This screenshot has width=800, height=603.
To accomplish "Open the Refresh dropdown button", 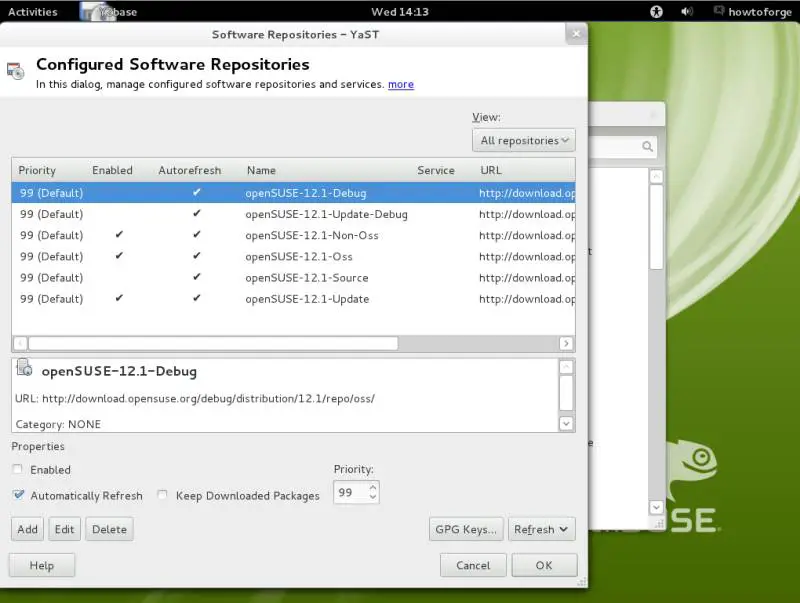I will pyautogui.click(x=541, y=530).
